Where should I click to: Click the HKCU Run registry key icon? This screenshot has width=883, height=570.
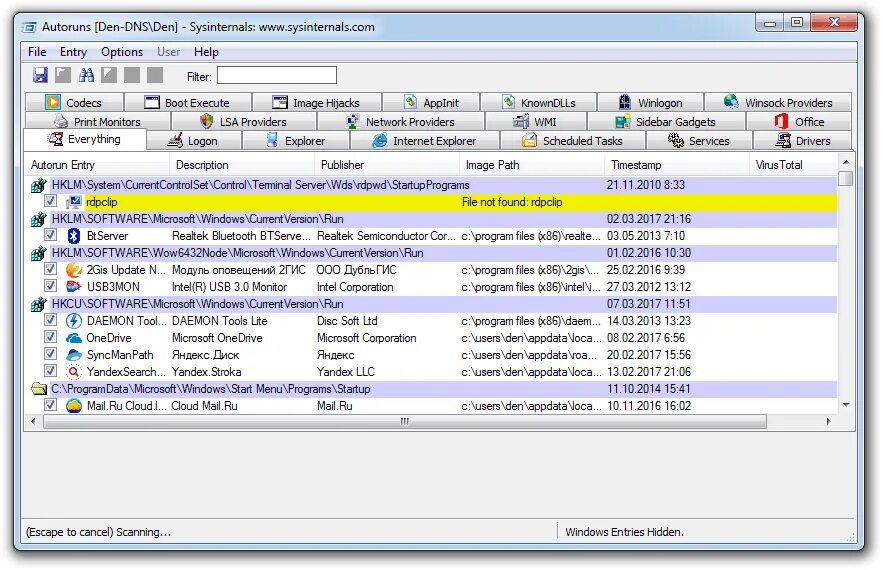click(38, 304)
